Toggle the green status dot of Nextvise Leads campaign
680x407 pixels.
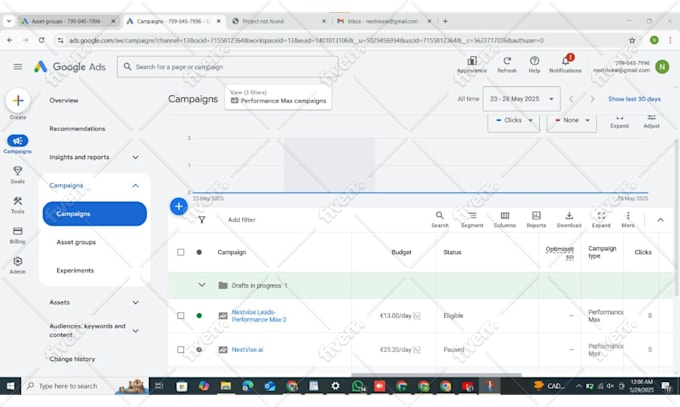point(199,315)
